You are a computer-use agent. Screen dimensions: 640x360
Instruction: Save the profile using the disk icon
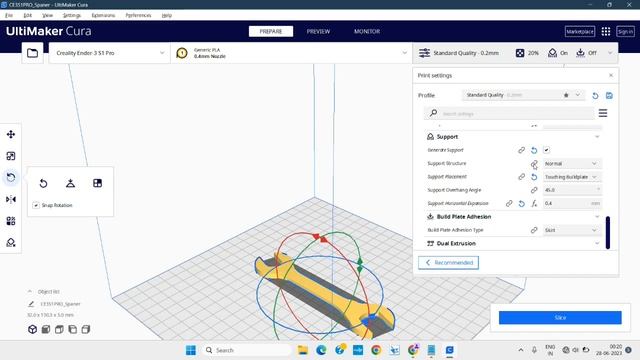point(609,96)
